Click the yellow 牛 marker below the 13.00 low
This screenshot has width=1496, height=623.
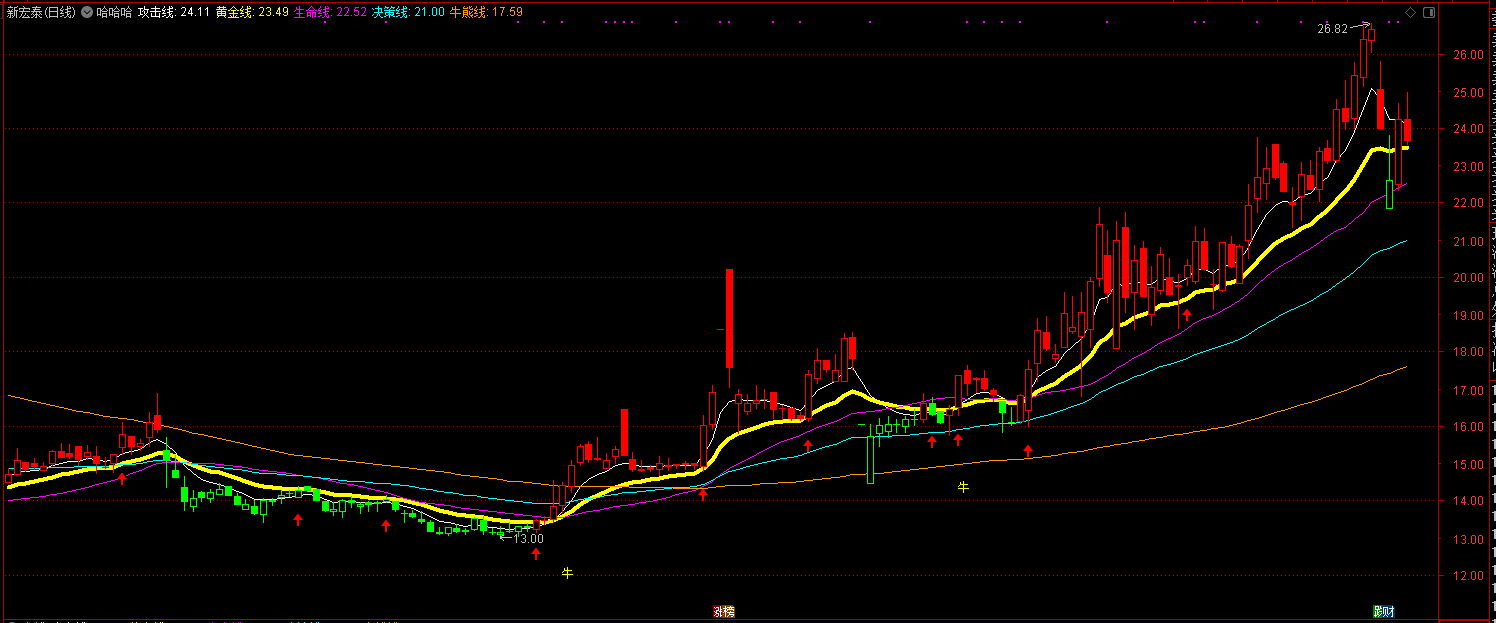tap(567, 573)
